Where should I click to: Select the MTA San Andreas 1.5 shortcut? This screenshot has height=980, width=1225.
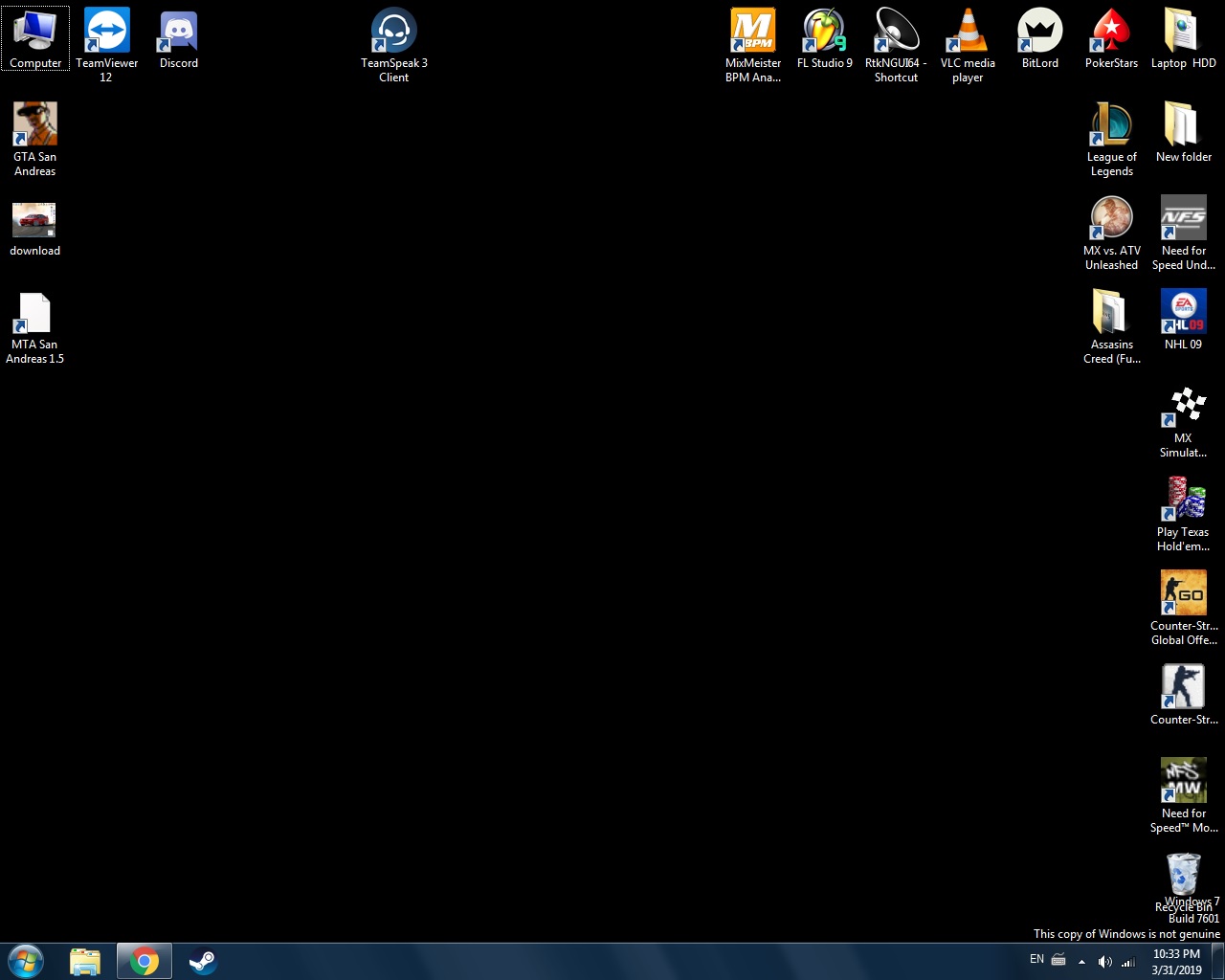pyautogui.click(x=35, y=326)
